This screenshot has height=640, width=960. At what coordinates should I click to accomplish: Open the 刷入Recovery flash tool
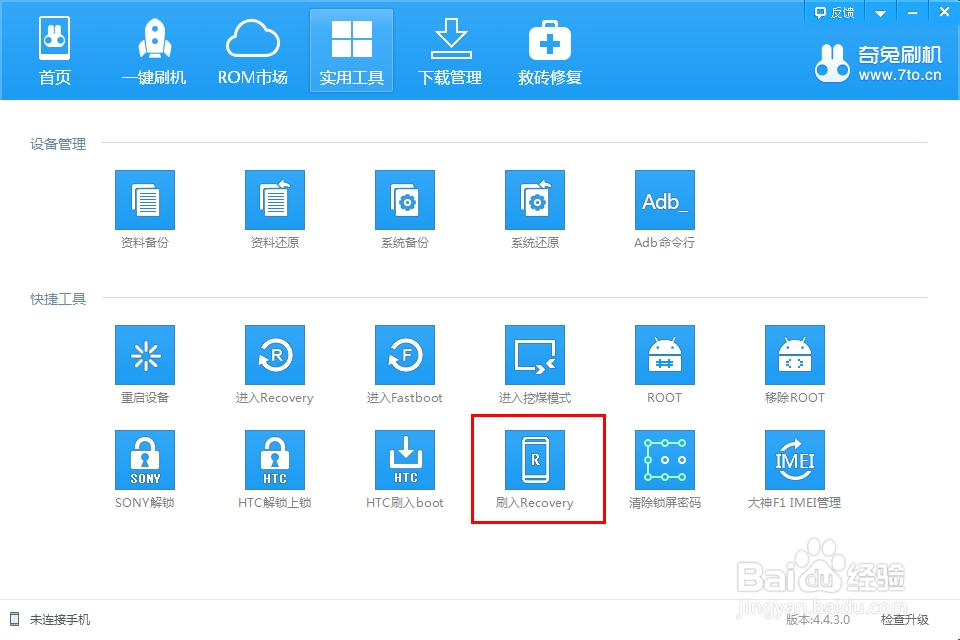pyautogui.click(x=534, y=460)
